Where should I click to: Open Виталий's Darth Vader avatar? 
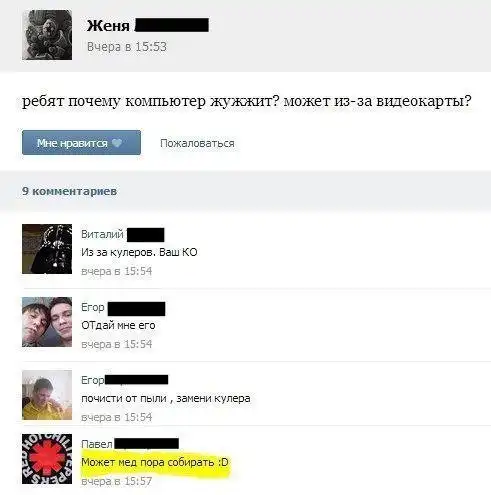[47, 249]
